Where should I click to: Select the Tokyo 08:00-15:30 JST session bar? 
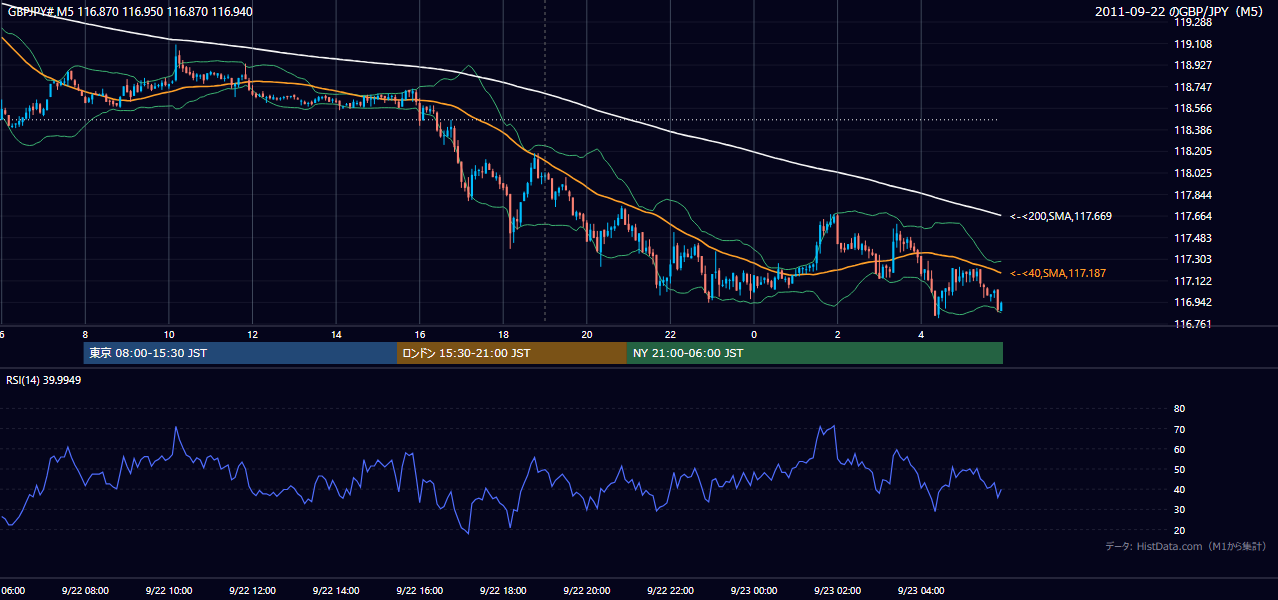[240, 353]
